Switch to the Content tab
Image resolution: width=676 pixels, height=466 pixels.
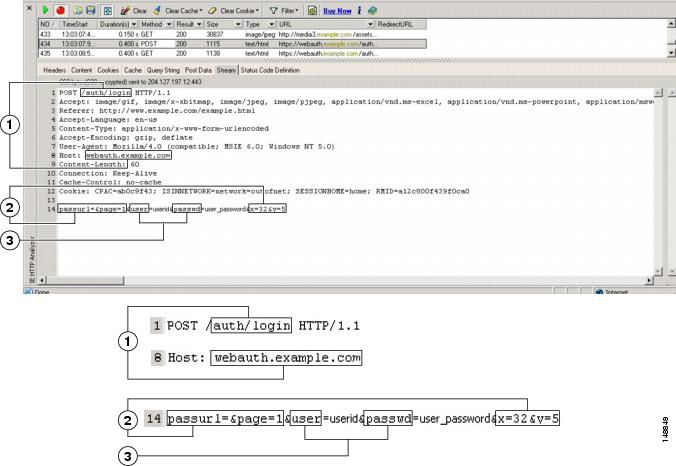81,70
